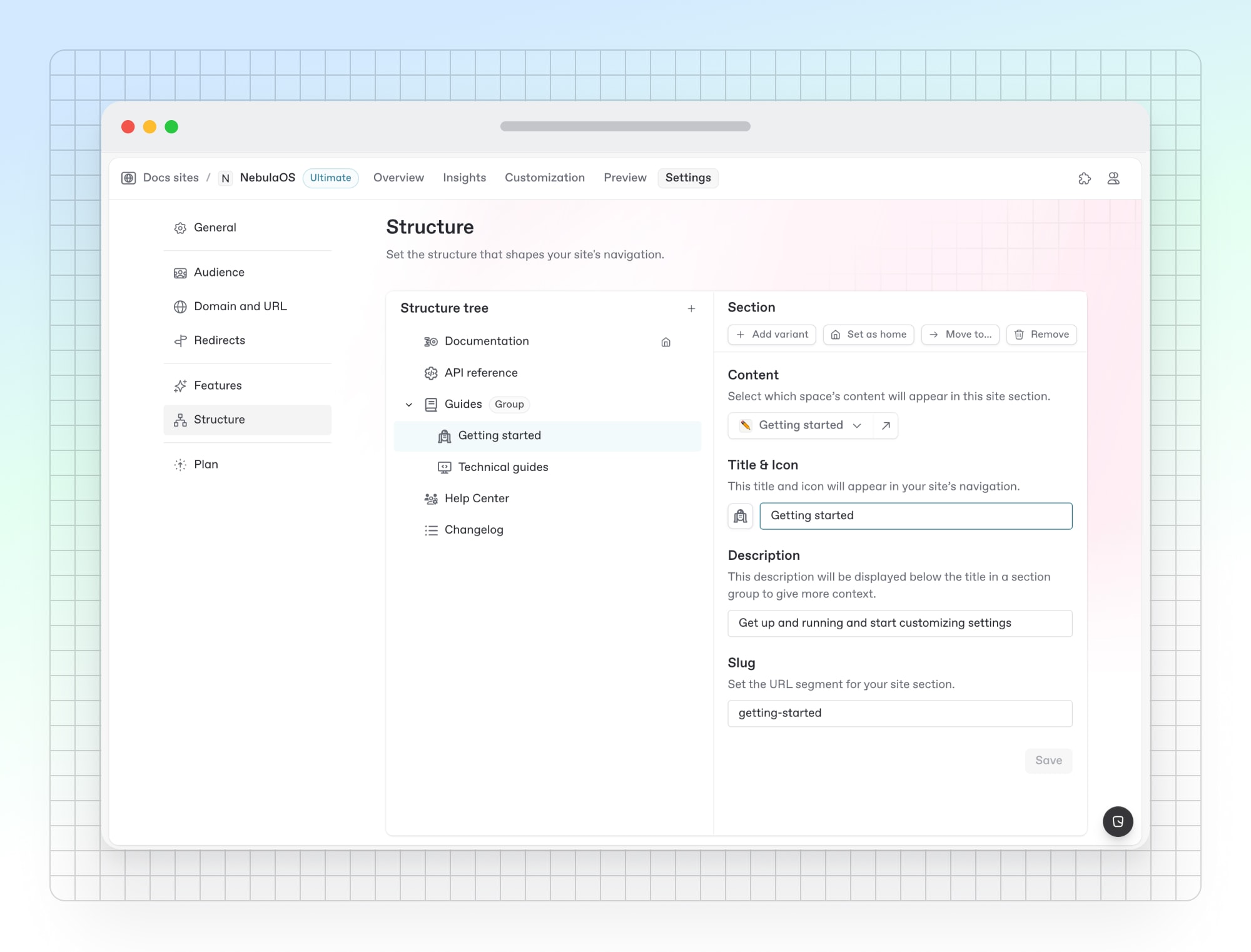
Task: Open the Getting started content dropdown
Action: pos(801,425)
